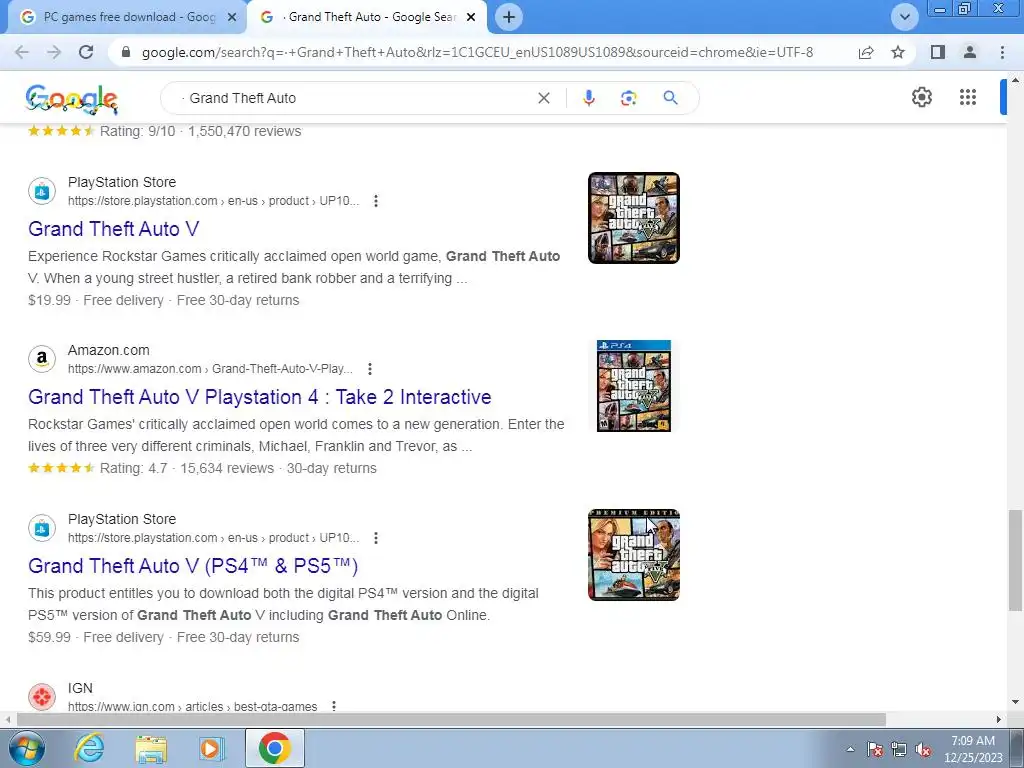This screenshot has height=768, width=1024.
Task: Click the PlayStation Store favicon of the $59.99 result
Action: point(42,528)
